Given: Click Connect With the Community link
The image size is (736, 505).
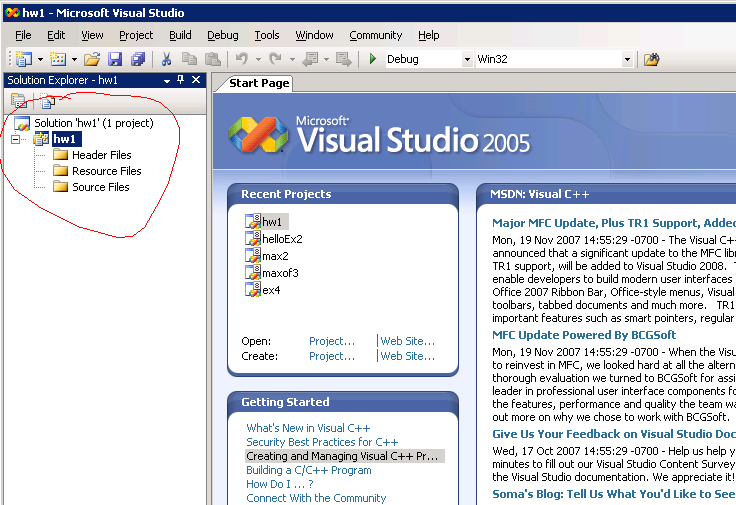Looking at the screenshot, I should coord(316,498).
